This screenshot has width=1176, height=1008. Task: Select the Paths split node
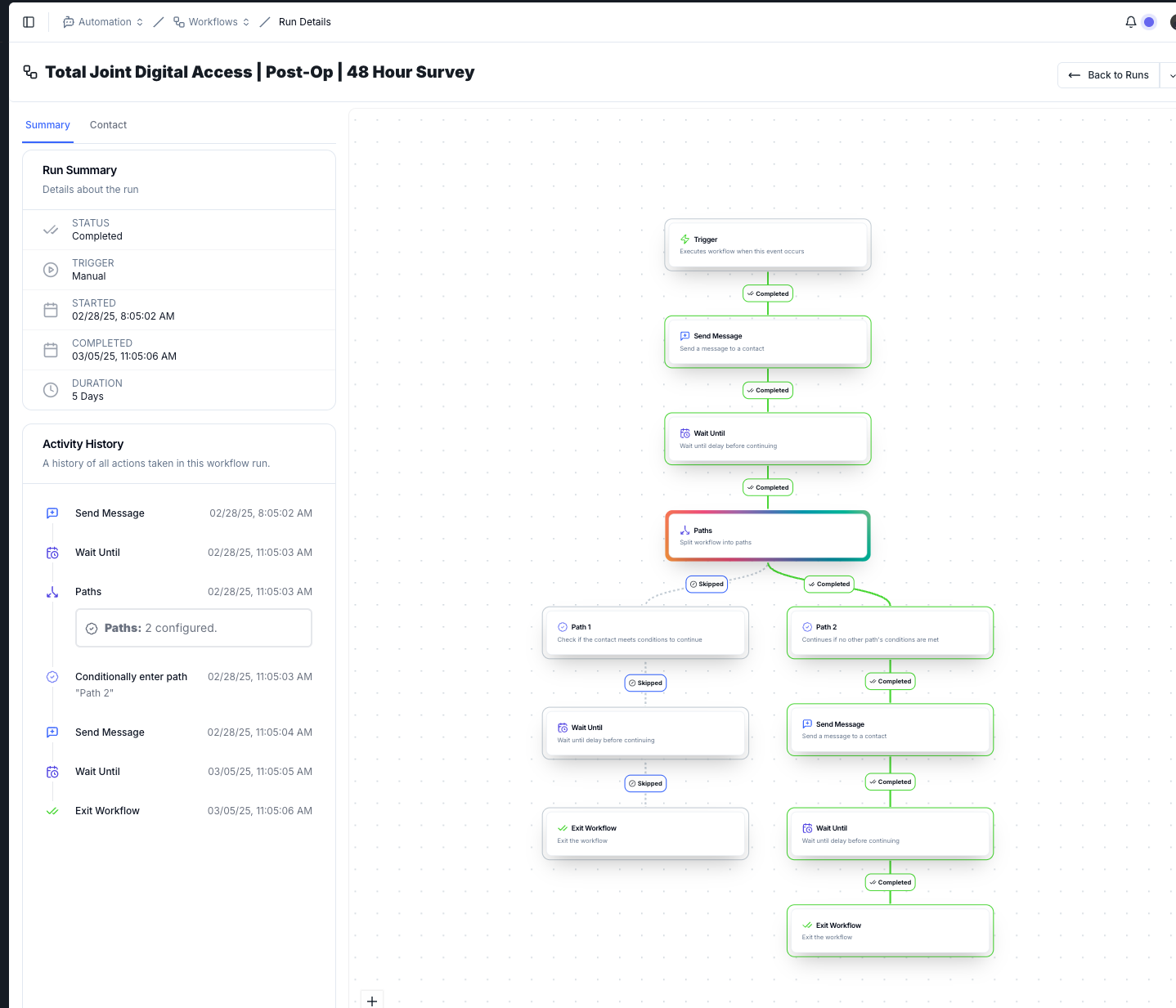tap(768, 536)
